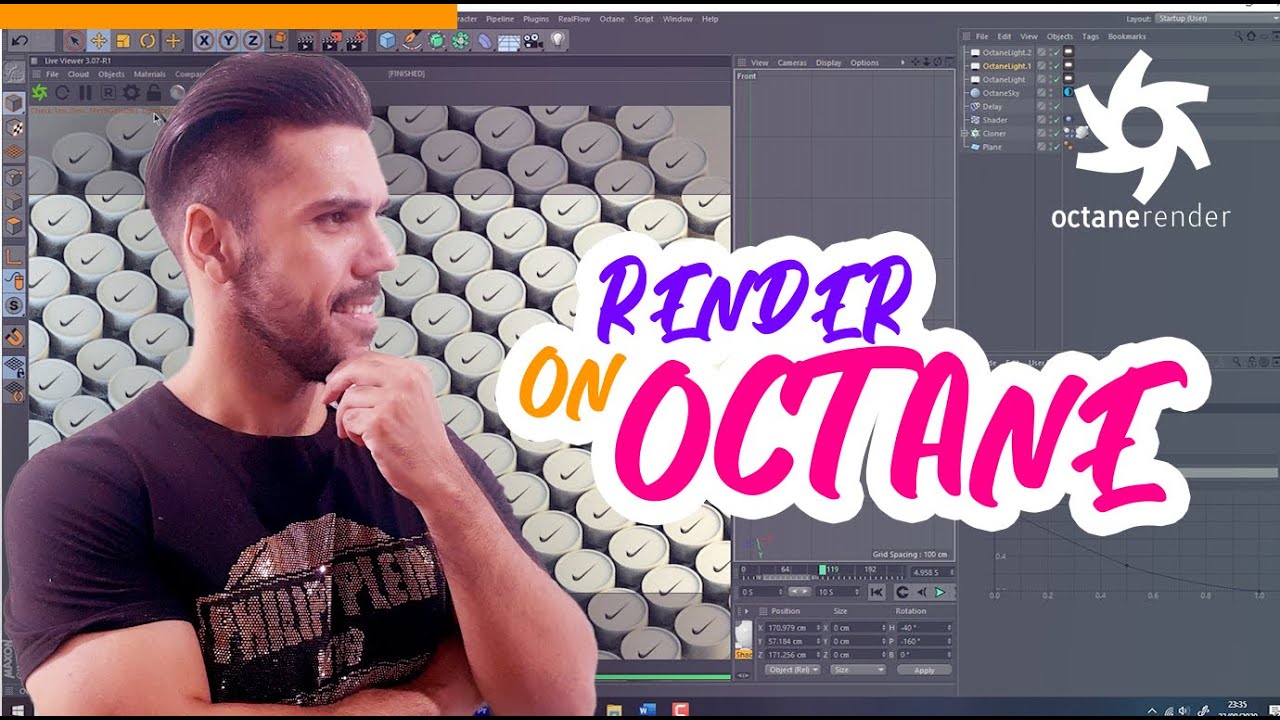
Task: Open the Plugins menu
Action: (x=536, y=19)
